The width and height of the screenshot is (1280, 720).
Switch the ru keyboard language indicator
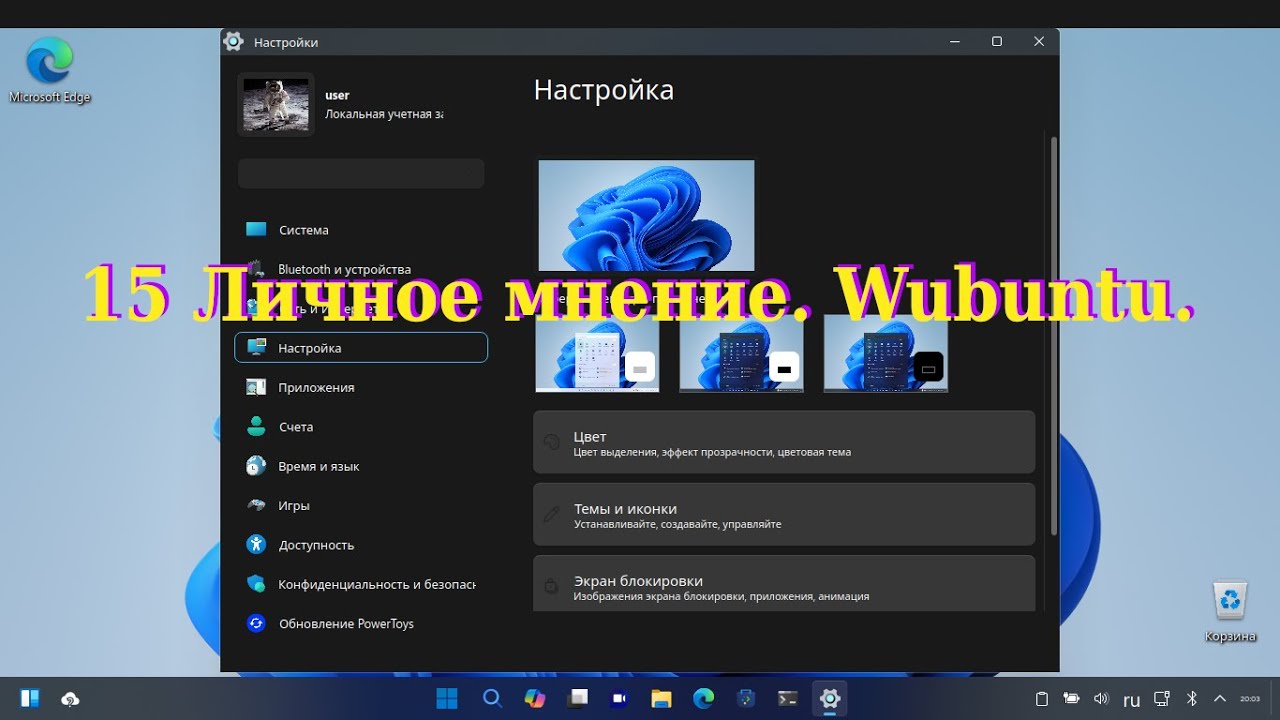tap(1131, 700)
